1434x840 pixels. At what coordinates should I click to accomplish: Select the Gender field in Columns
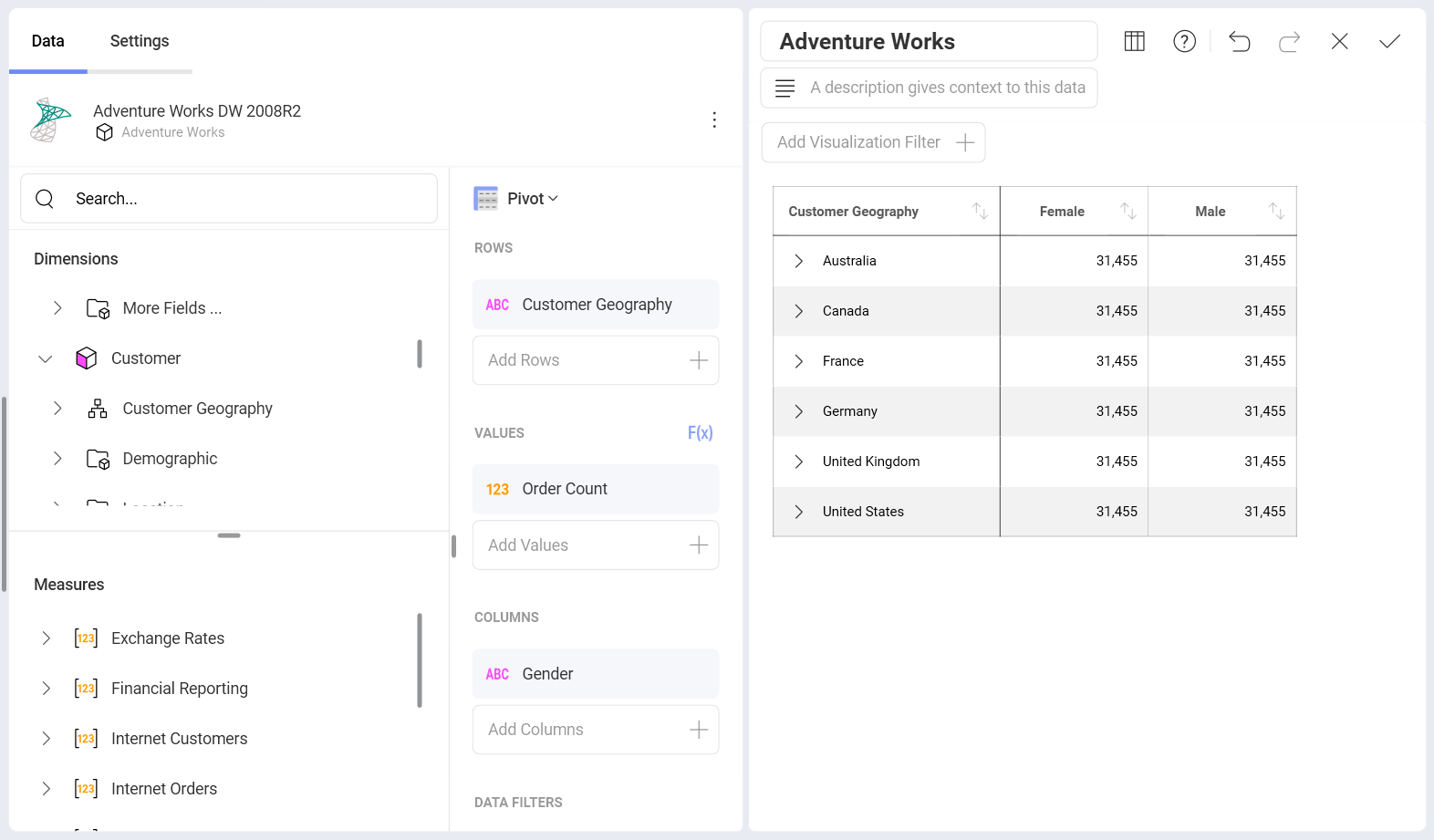tap(596, 674)
